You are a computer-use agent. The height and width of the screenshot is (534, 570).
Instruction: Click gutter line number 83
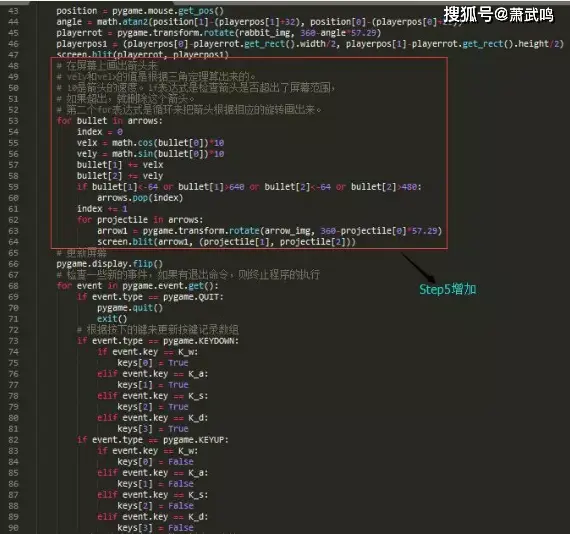13,451
